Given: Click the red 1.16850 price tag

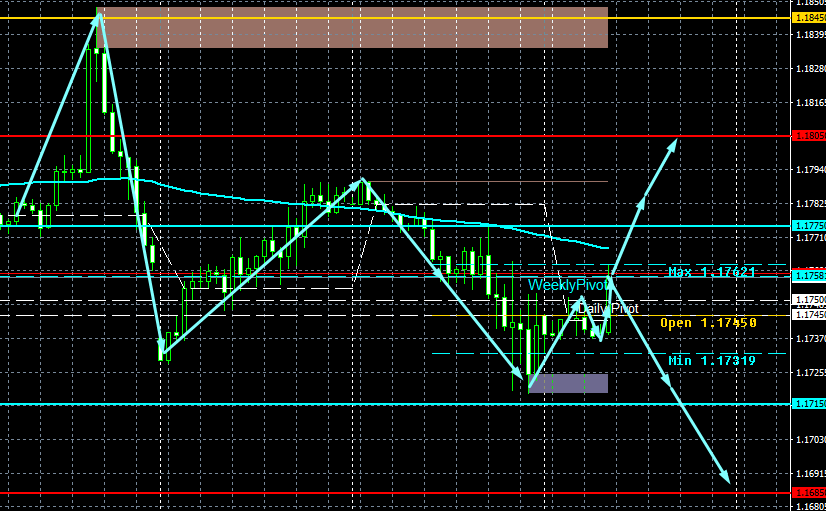Looking at the screenshot, I should (809, 494).
